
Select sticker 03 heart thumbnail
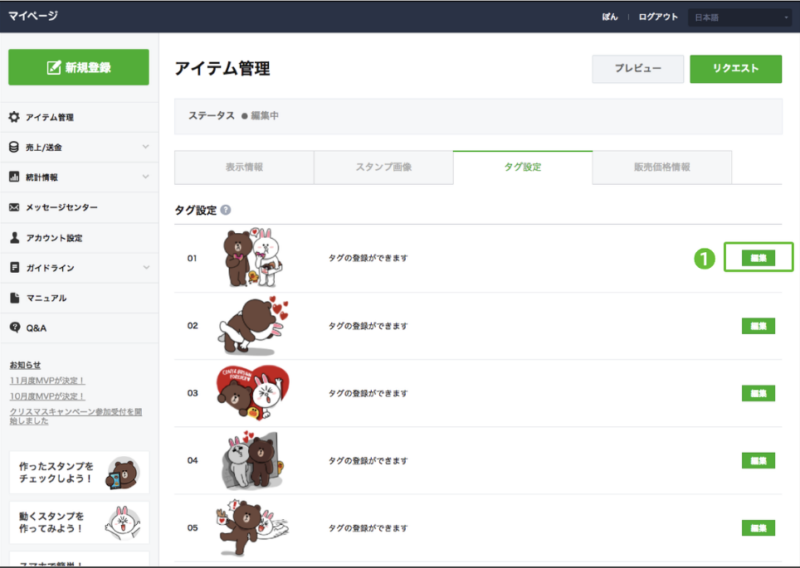click(x=245, y=393)
